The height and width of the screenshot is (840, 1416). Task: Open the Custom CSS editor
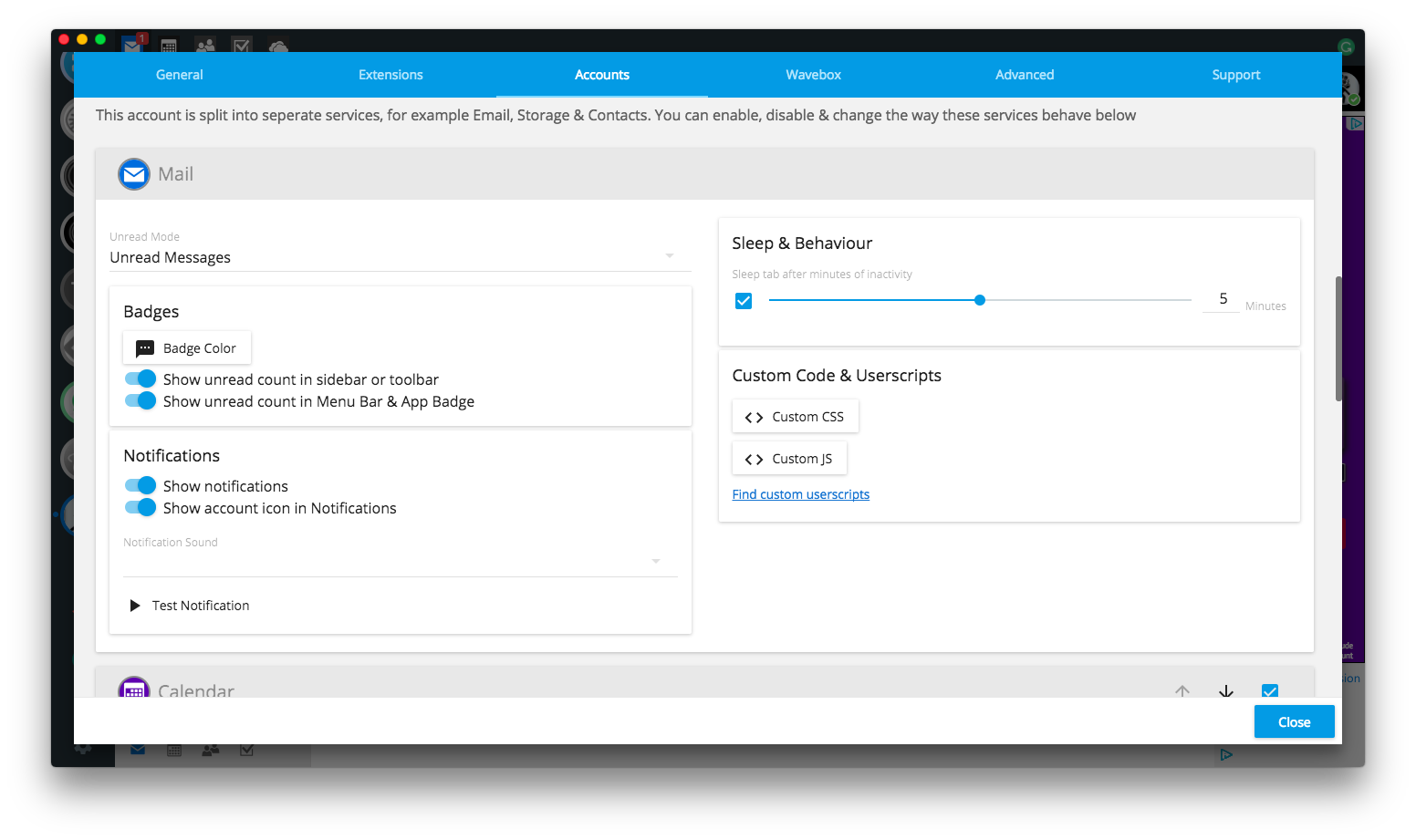pos(795,416)
